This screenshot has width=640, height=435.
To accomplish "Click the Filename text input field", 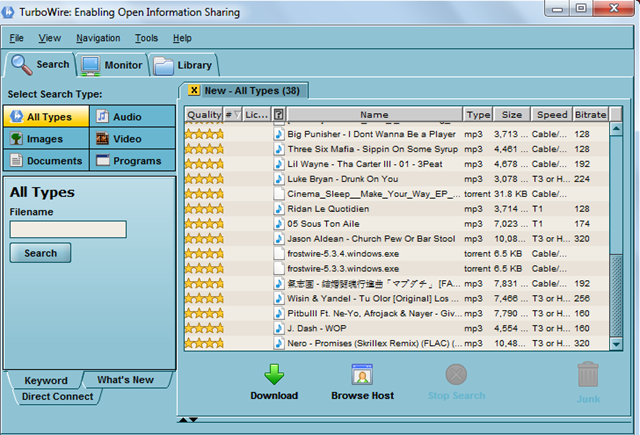I will coord(68,230).
